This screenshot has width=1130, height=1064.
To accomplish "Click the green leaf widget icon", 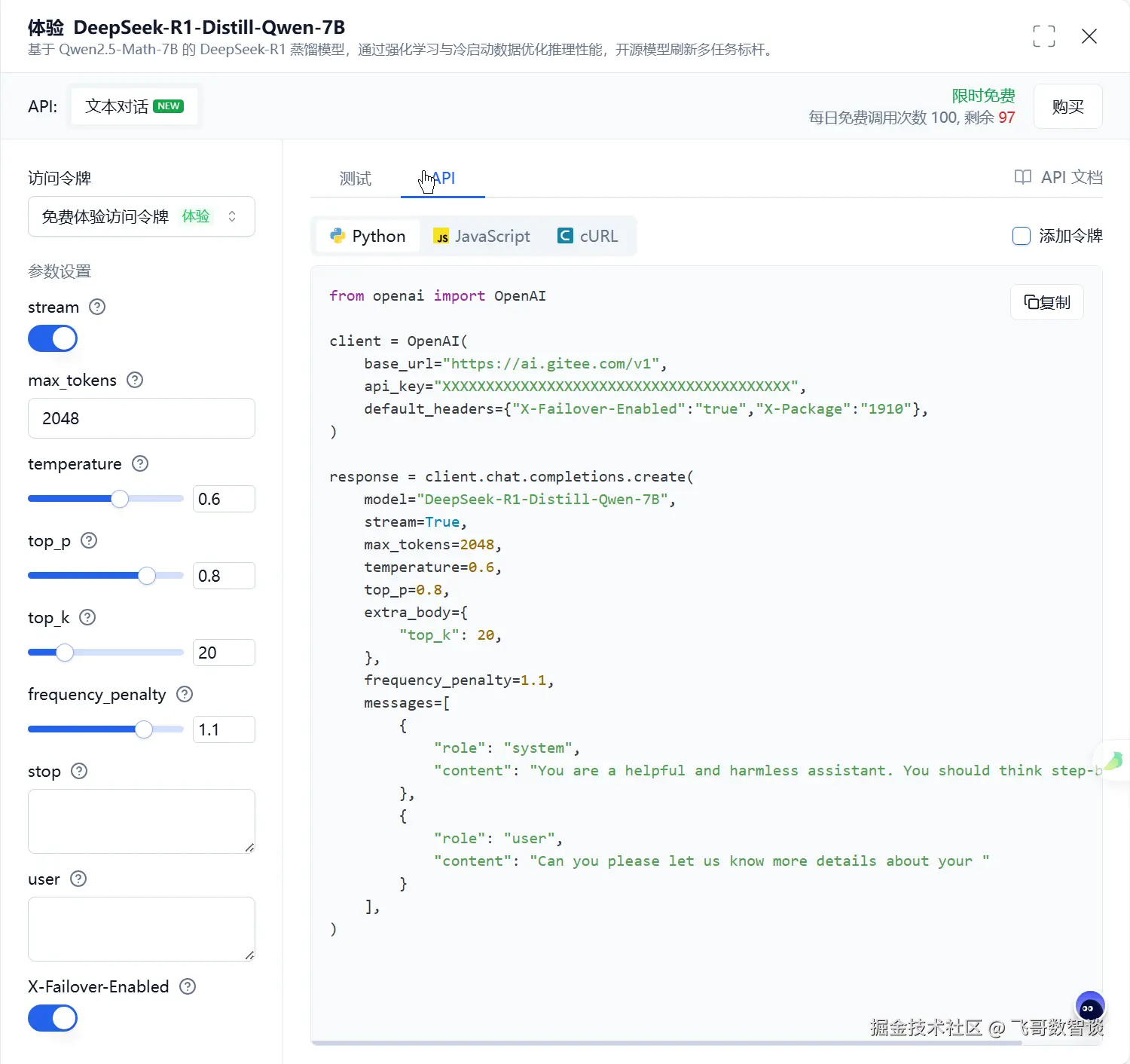I will (1114, 760).
